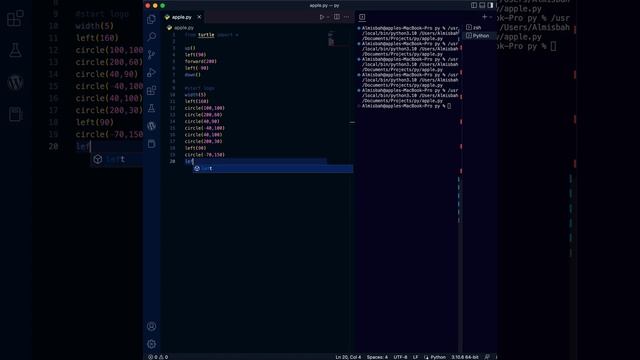Open the Testing flask view
Viewport: 640px width, 360px height.
151,108
